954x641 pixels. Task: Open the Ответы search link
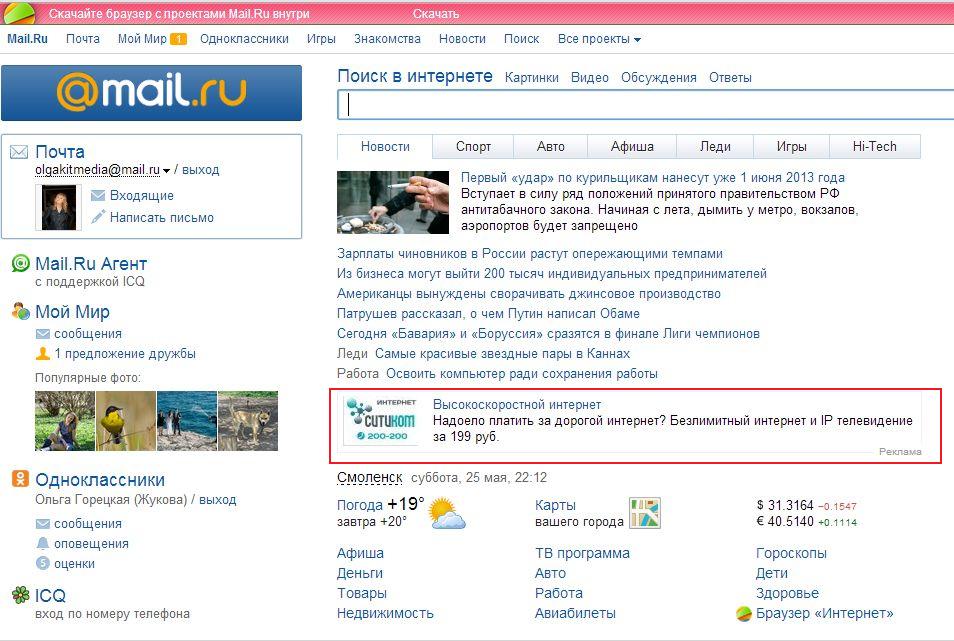pyautogui.click(x=730, y=78)
